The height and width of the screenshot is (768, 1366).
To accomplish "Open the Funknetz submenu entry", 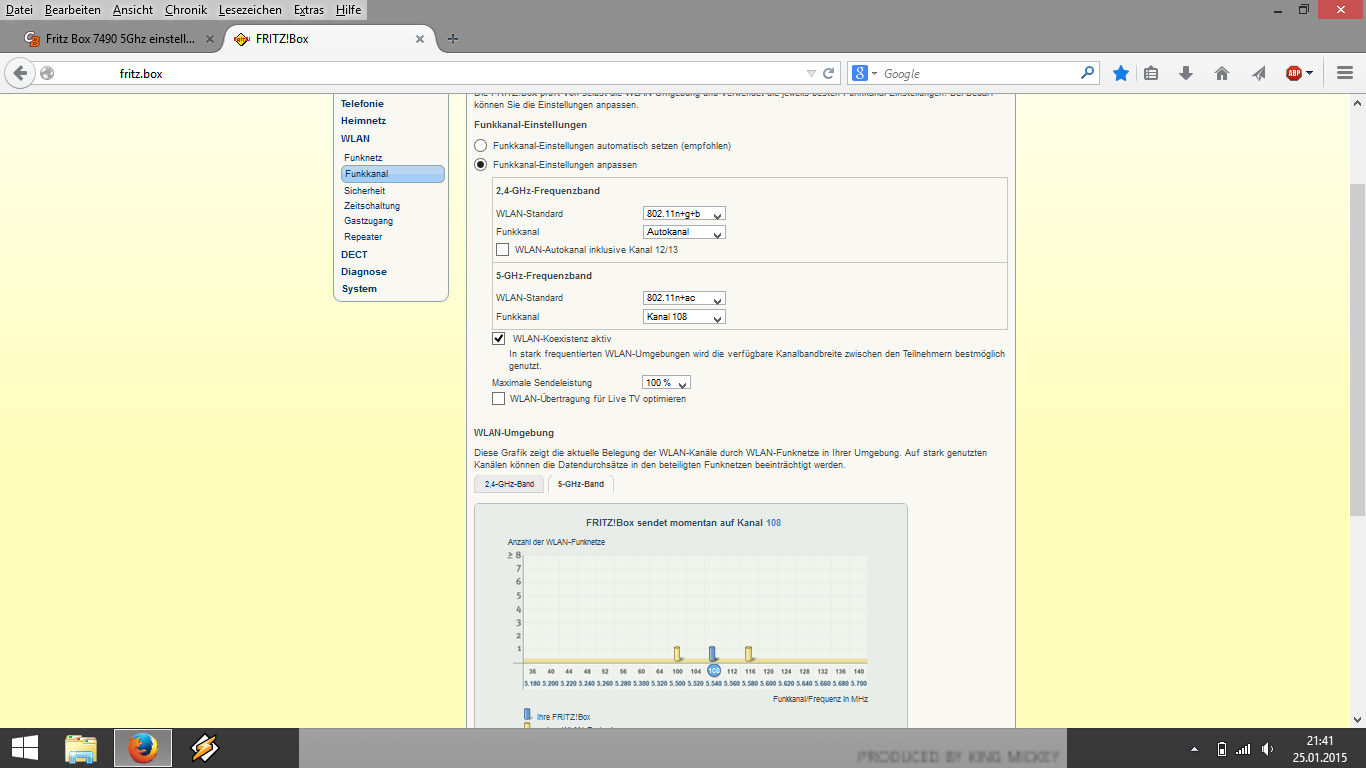I will click(x=363, y=158).
